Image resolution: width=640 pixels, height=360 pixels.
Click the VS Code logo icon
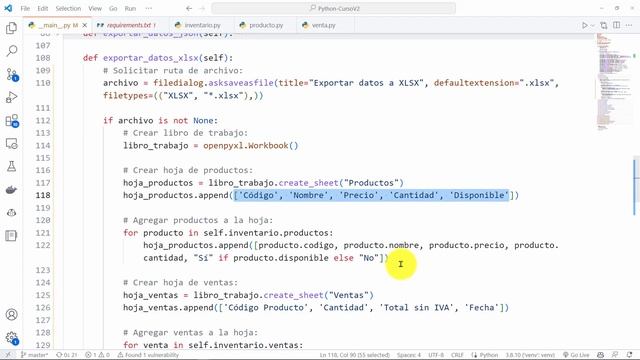pos(8,8)
